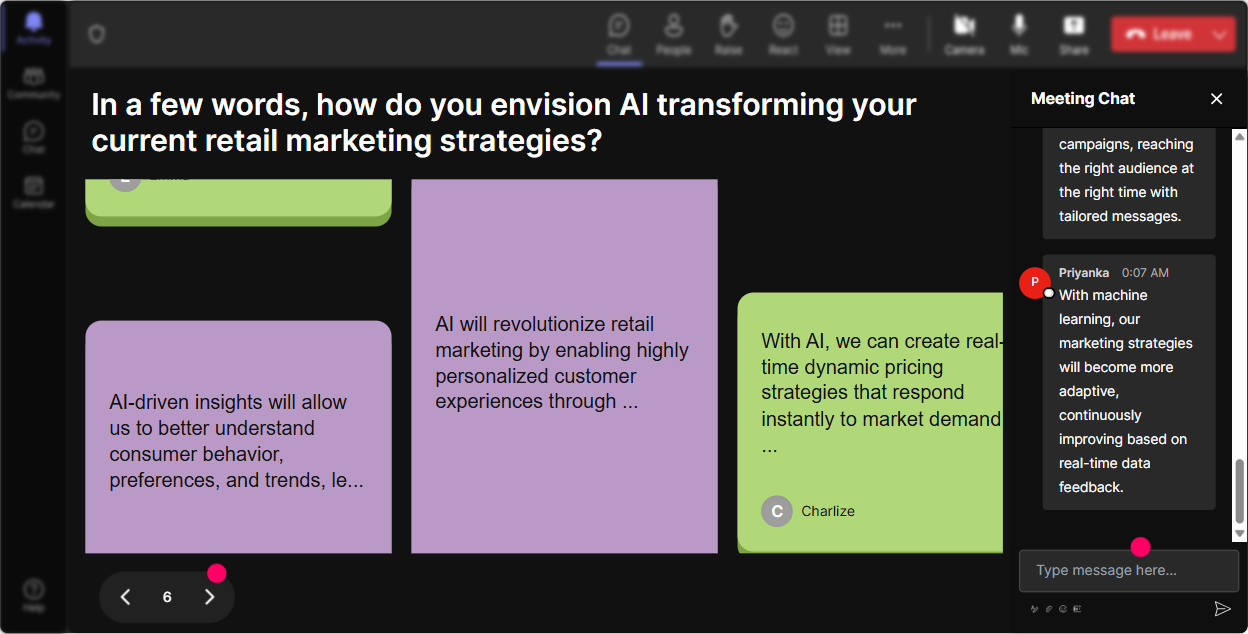
Task: Click the question heading about AI transforming retail
Action: 504,122
